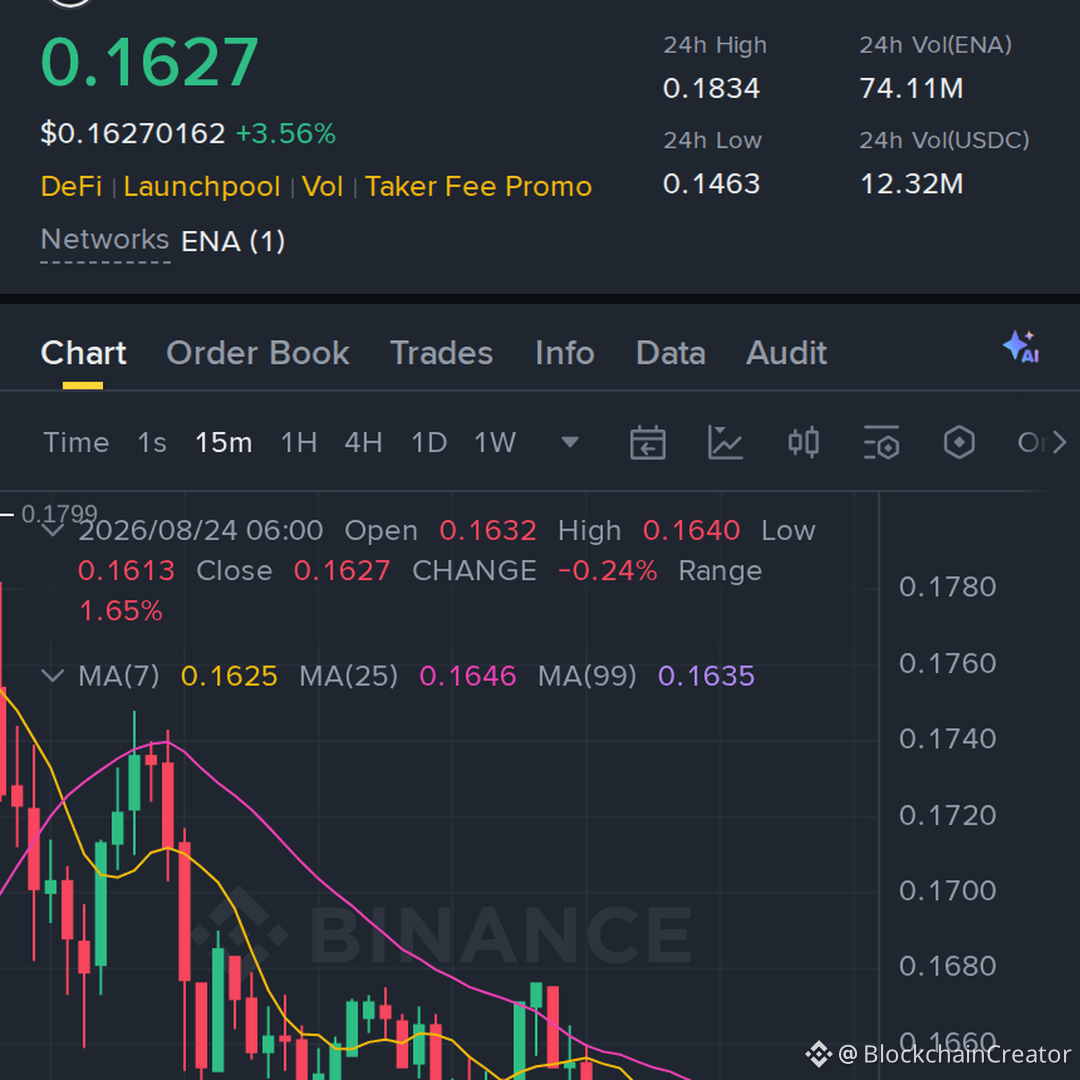Tap the Networks label

(105, 240)
